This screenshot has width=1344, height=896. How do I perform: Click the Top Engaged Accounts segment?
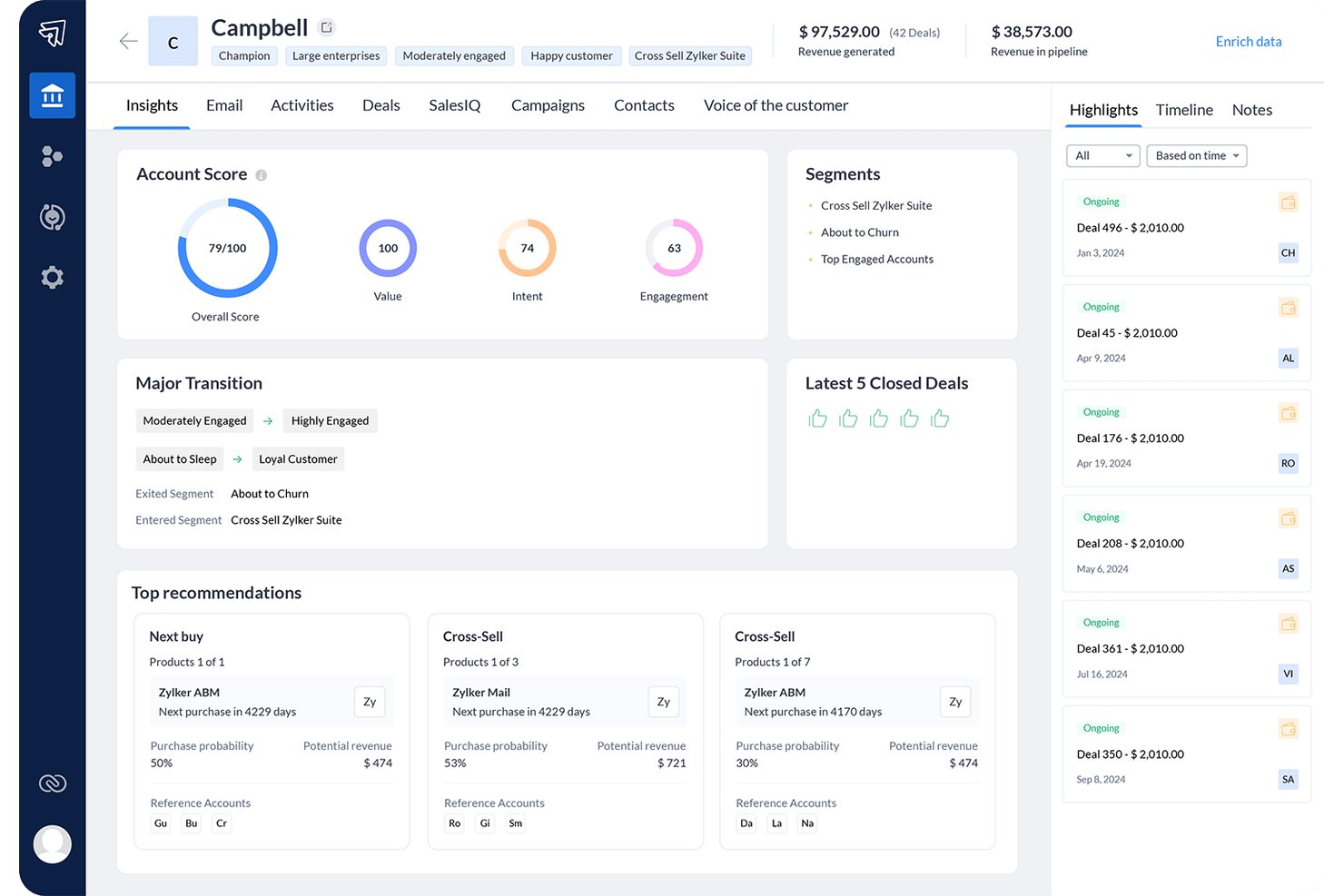[877, 260]
